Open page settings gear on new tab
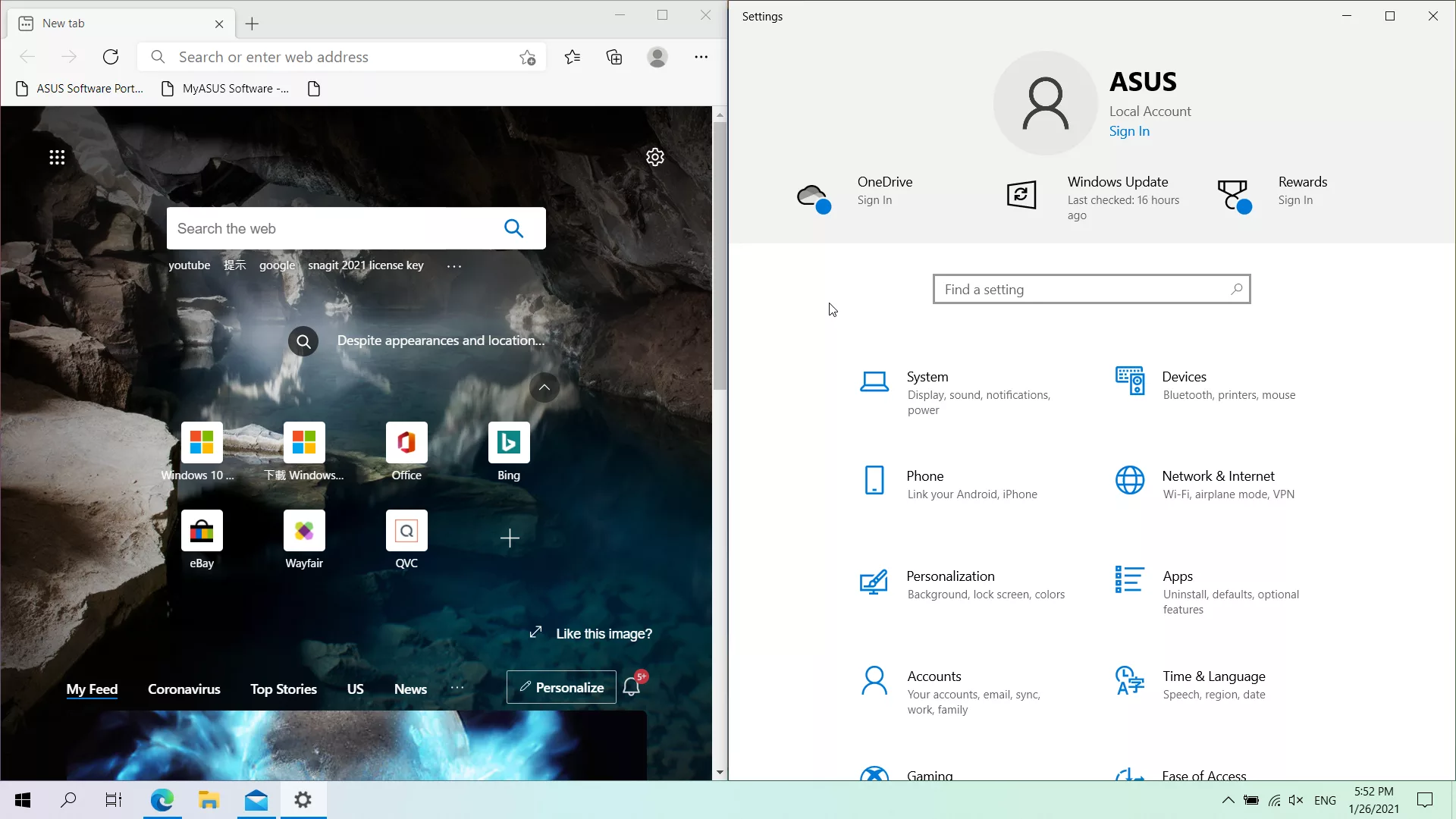Image resolution: width=1456 pixels, height=819 pixels. [655, 157]
